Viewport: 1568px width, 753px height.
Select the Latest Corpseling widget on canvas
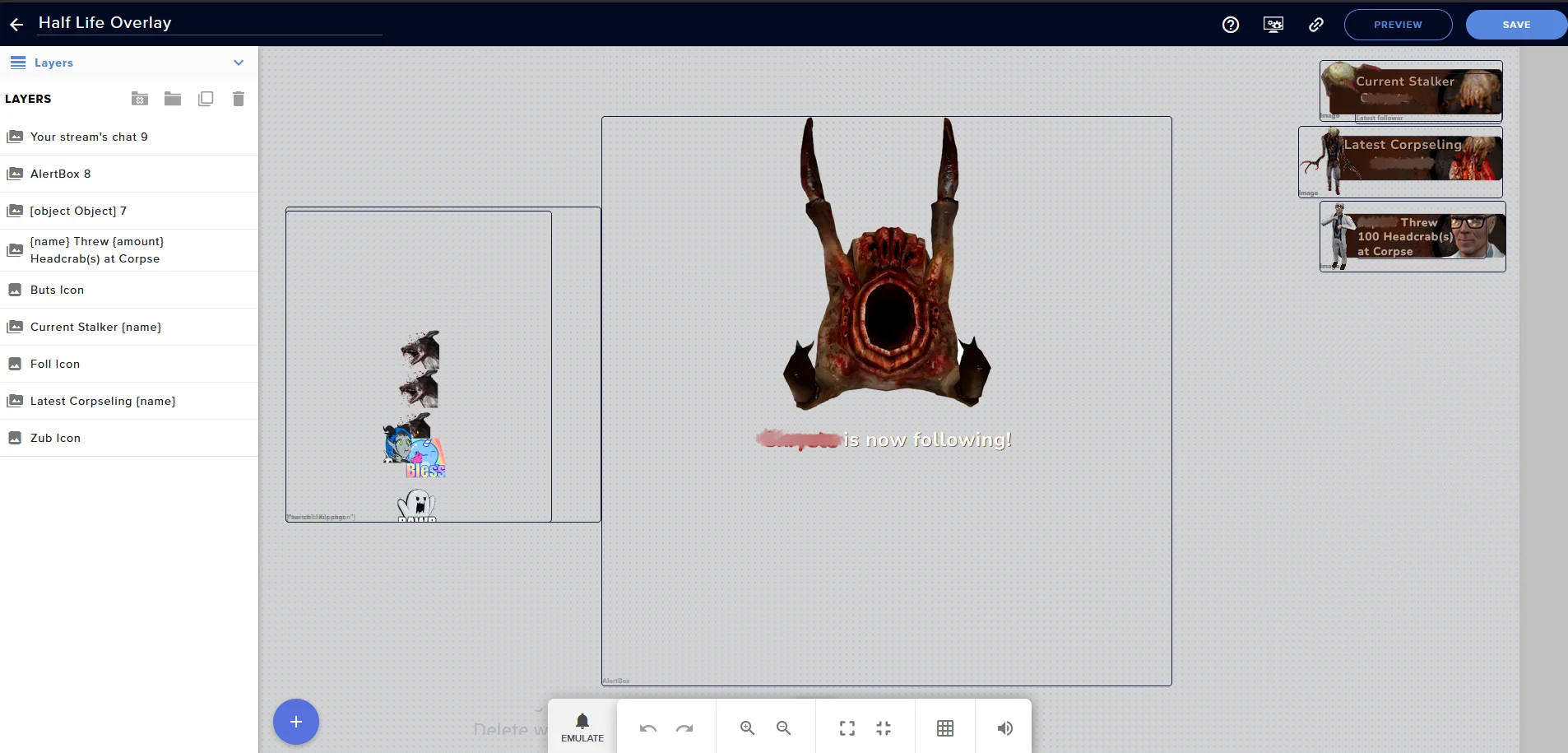click(1401, 161)
